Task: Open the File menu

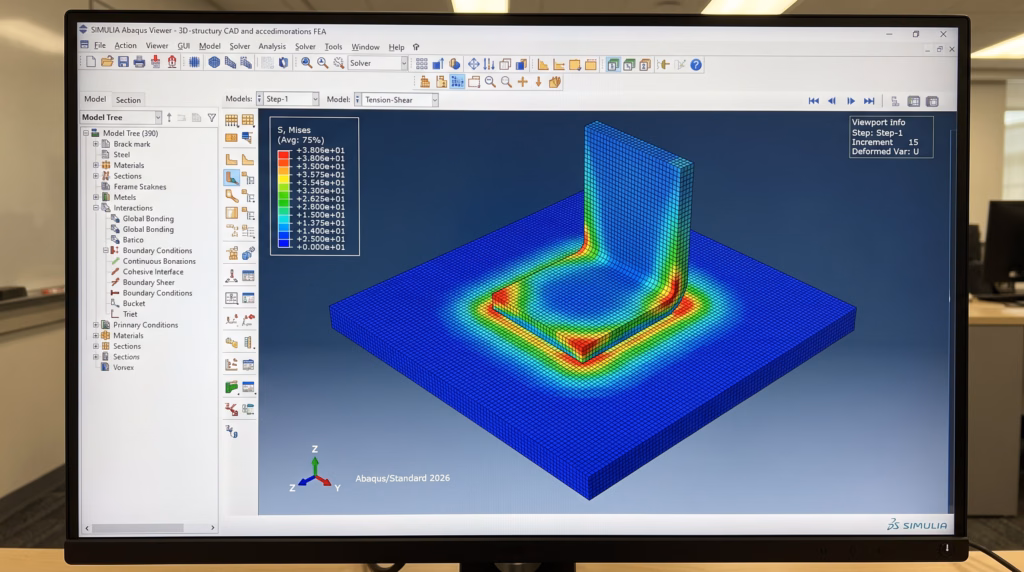Action: point(99,46)
